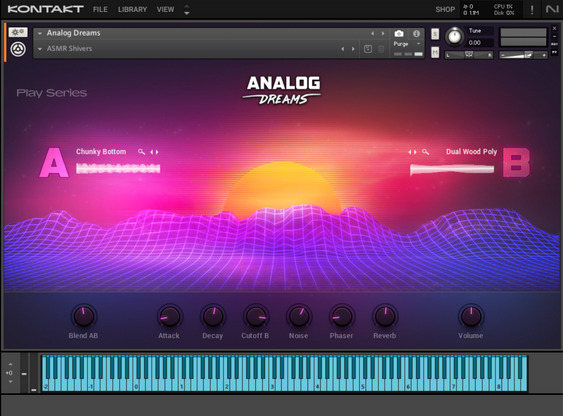
Task: Click the voice count and memory readout
Action: (x=471, y=10)
